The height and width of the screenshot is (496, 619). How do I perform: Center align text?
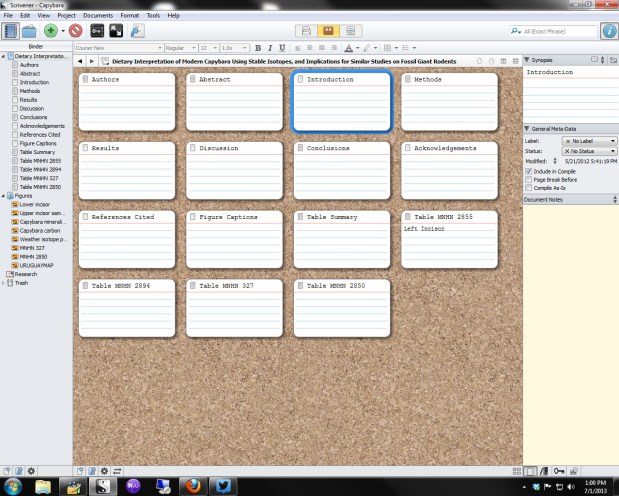[x=310, y=48]
